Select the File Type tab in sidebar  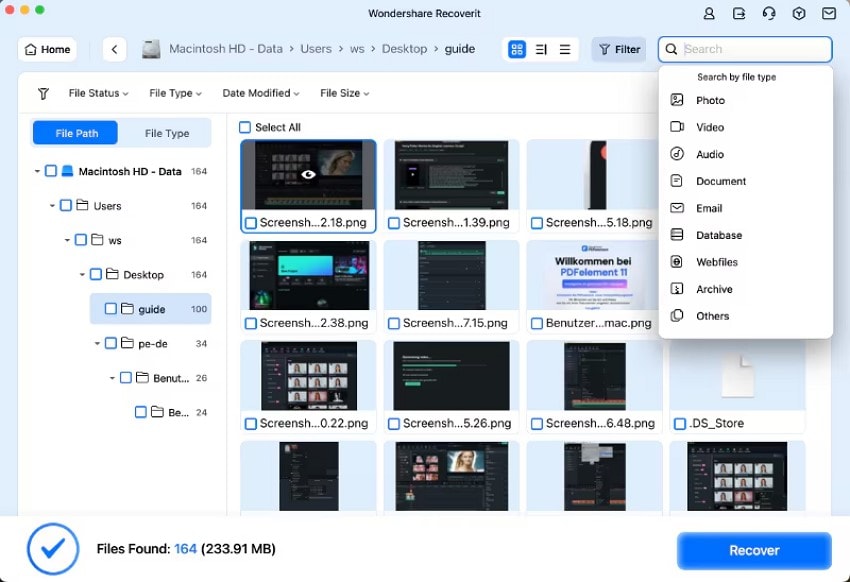click(167, 133)
